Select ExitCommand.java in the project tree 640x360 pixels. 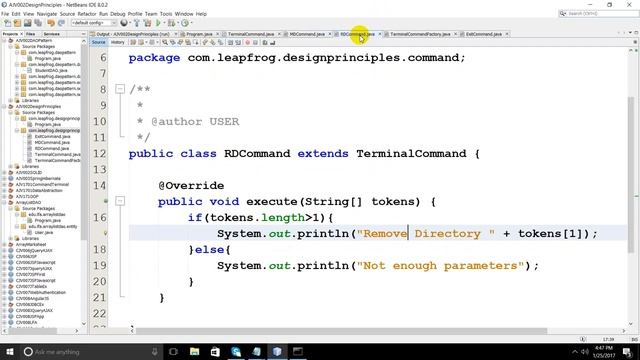[52, 137]
